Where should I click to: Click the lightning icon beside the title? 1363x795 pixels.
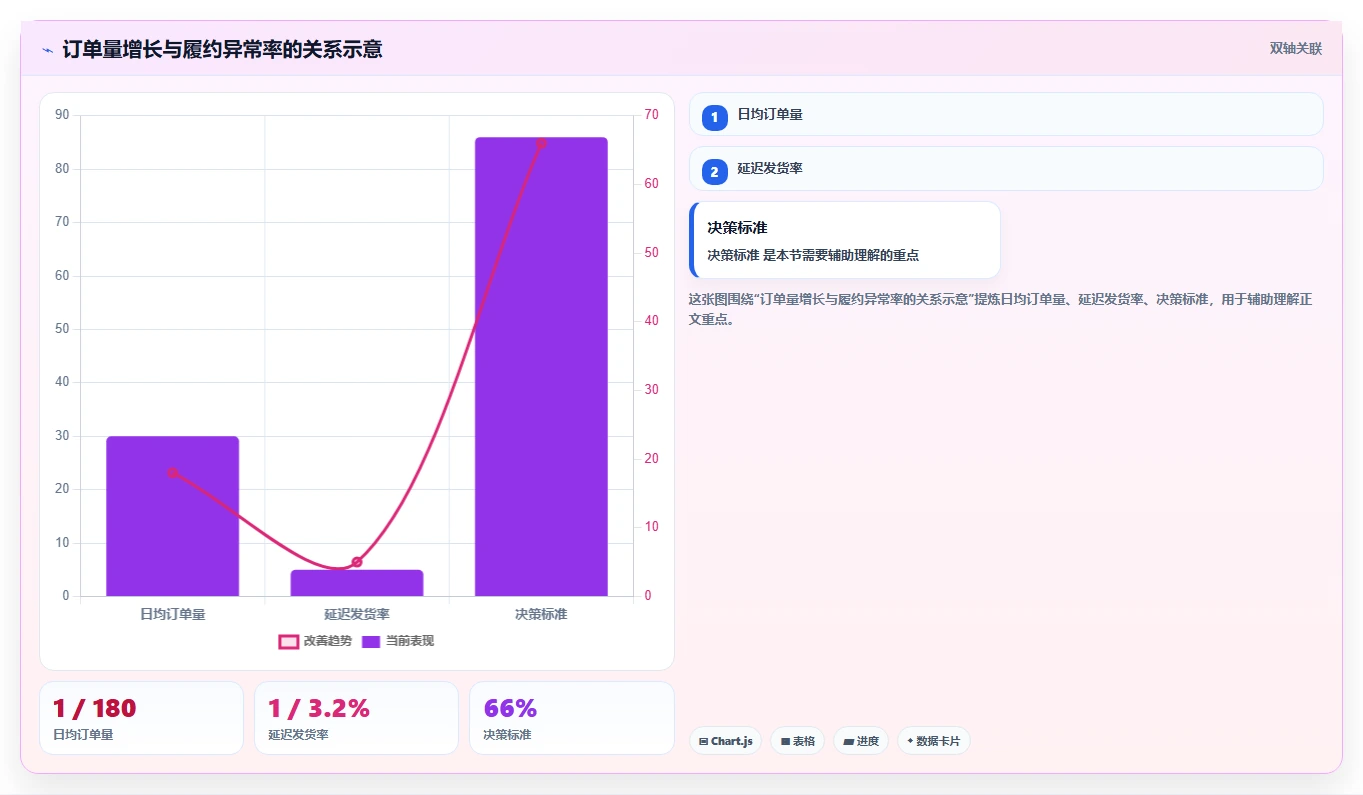(x=47, y=50)
